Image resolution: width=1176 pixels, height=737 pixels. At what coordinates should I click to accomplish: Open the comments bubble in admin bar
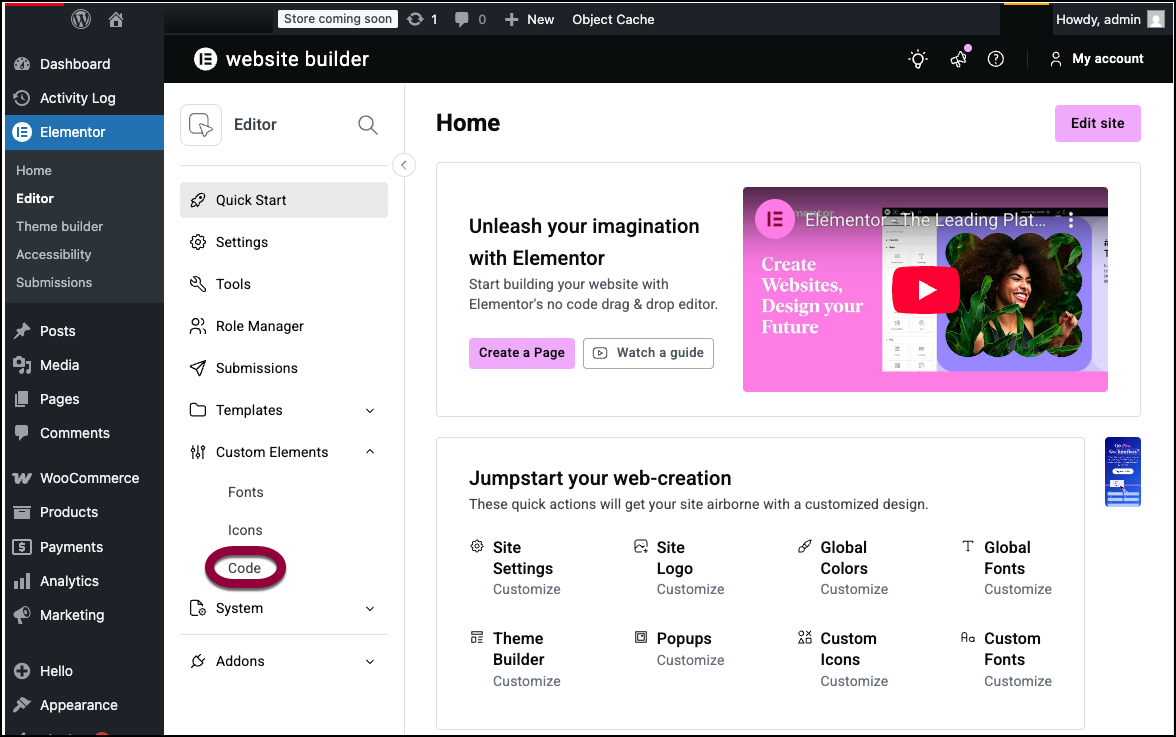coord(462,19)
